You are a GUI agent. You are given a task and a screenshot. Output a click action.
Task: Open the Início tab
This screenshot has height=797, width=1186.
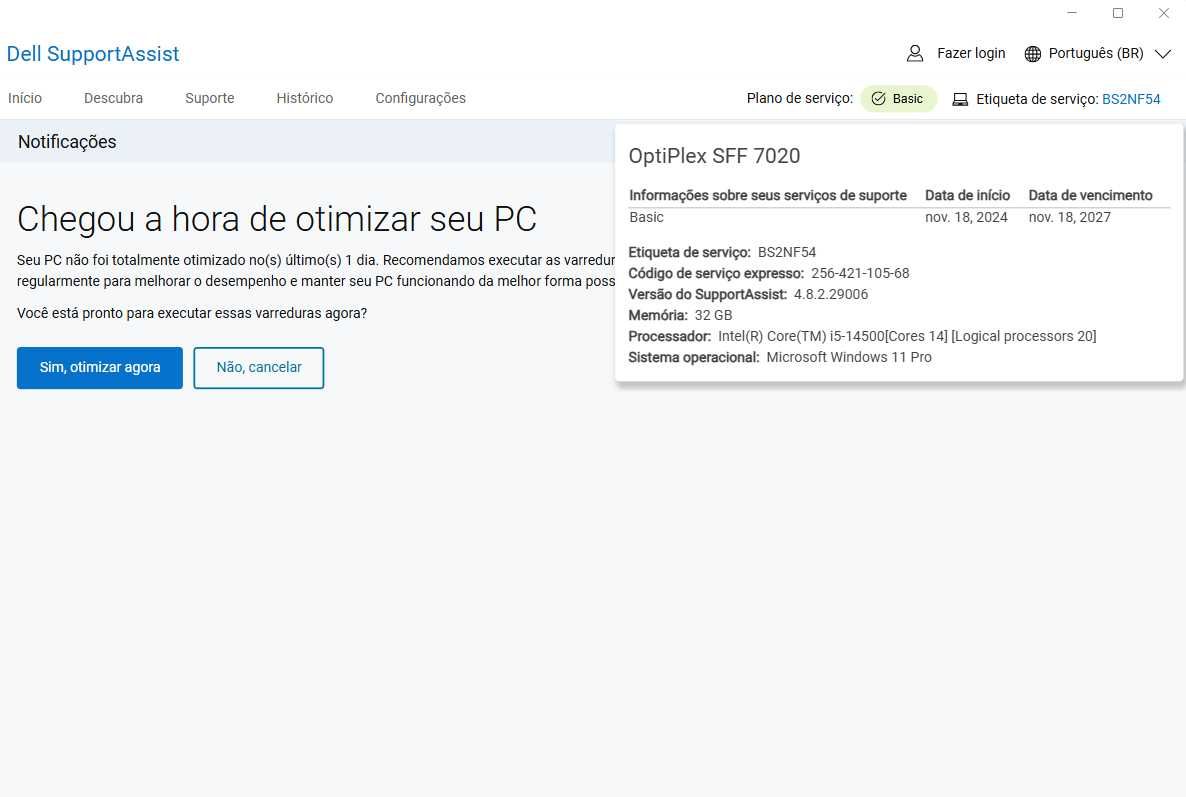coord(25,98)
